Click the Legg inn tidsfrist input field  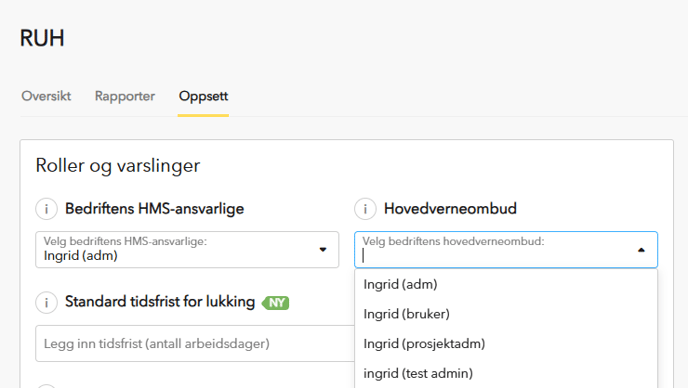[195, 344]
